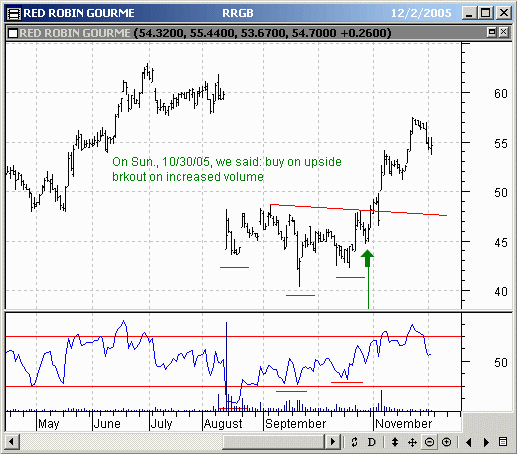Select the pan four-way arrows tool
The image size is (517, 454).
click(x=412, y=442)
